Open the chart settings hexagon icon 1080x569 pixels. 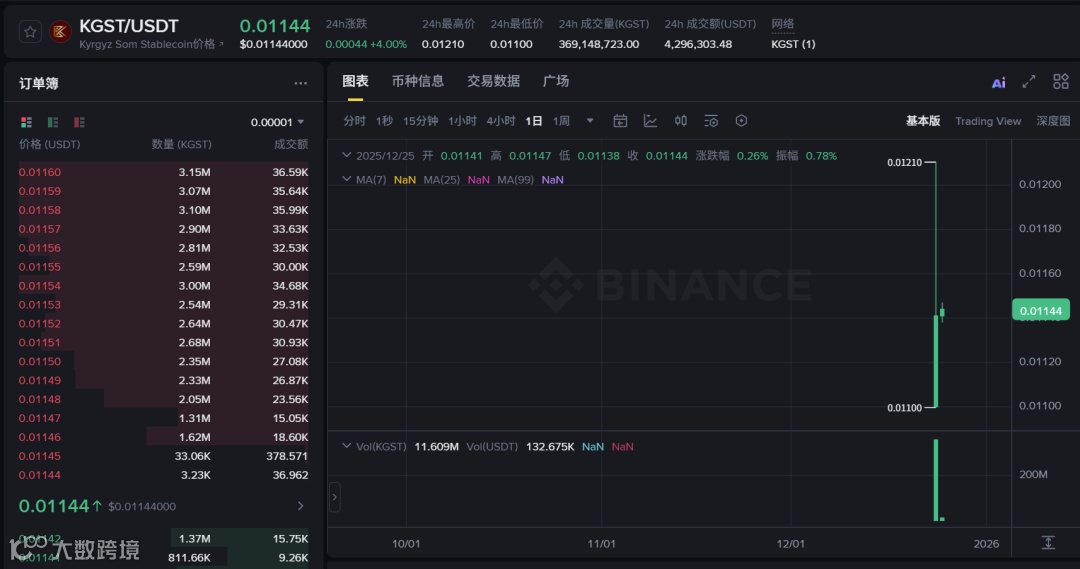(x=741, y=121)
